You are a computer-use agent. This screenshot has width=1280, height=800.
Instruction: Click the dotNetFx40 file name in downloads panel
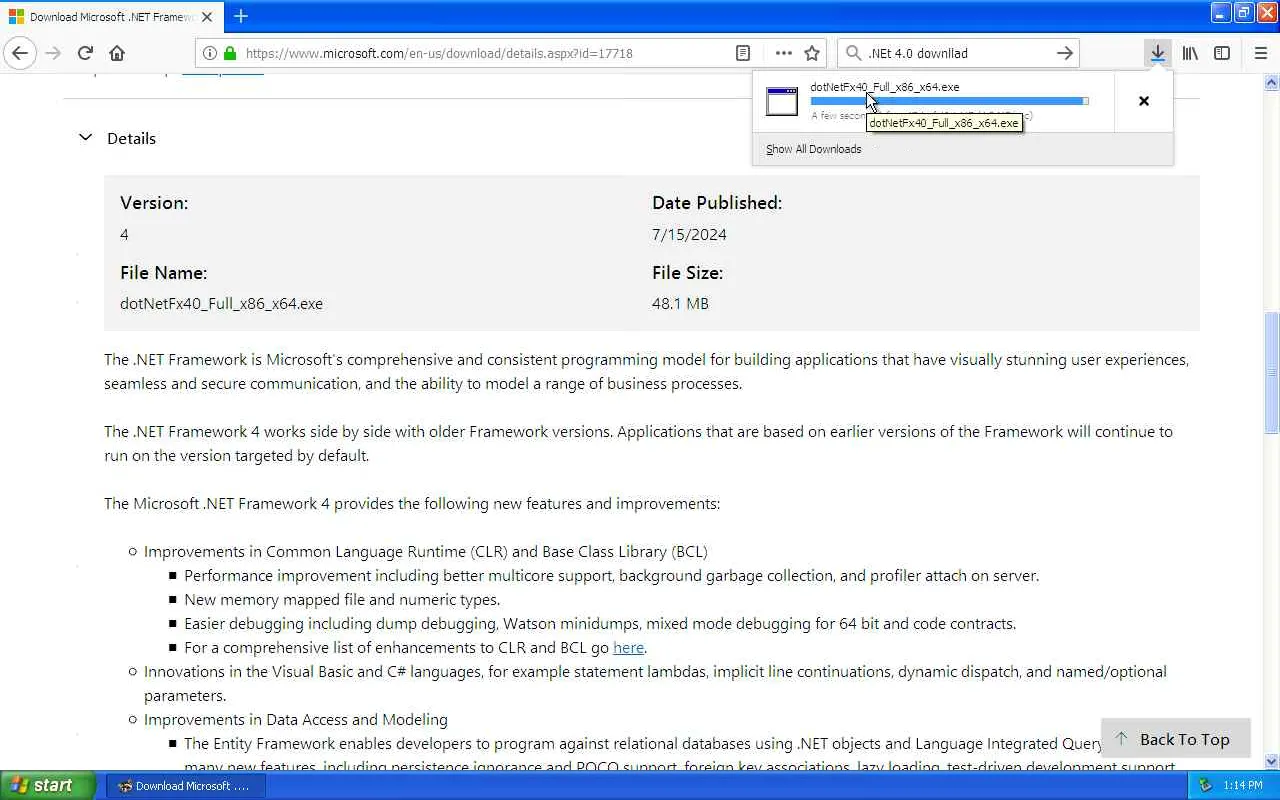pyautogui.click(x=884, y=87)
